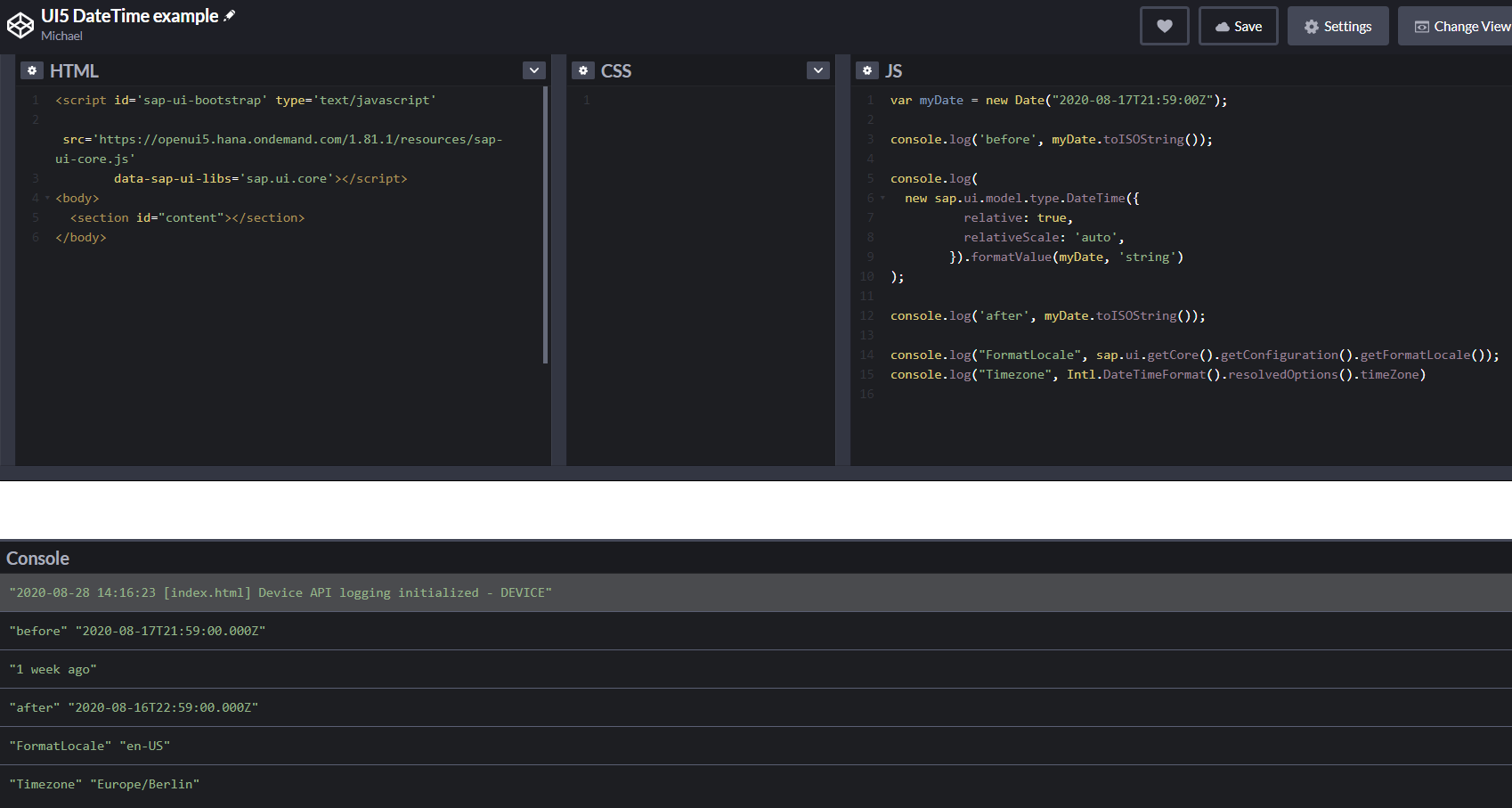Click the formatValue(myDate, 'string') line

point(1066,257)
